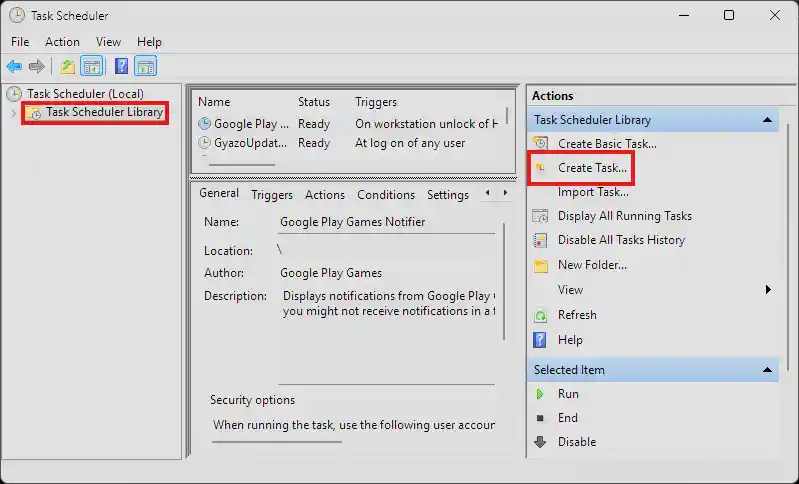Click the task Name field Google Play Games Notifier

point(386,222)
